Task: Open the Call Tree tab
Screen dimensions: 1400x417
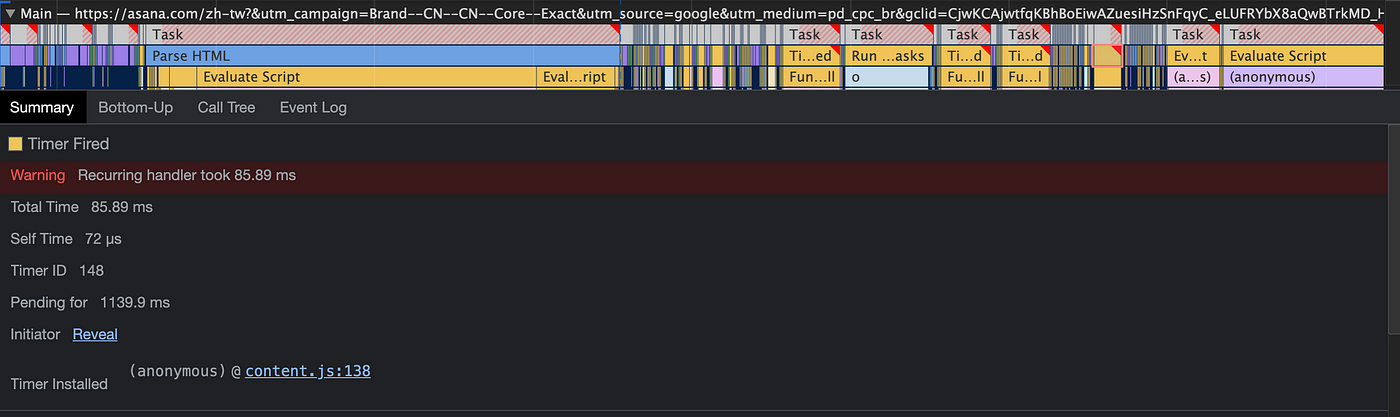Action: pyautogui.click(x=226, y=107)
